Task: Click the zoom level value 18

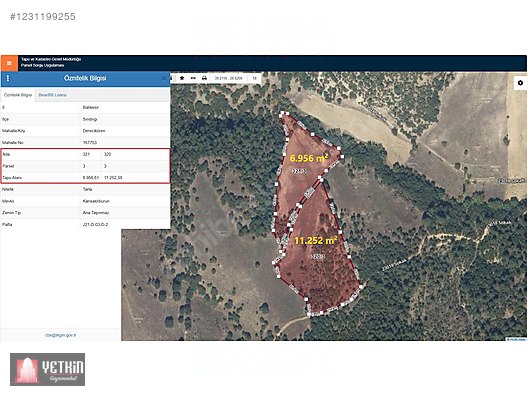Action: click(255, 78)
